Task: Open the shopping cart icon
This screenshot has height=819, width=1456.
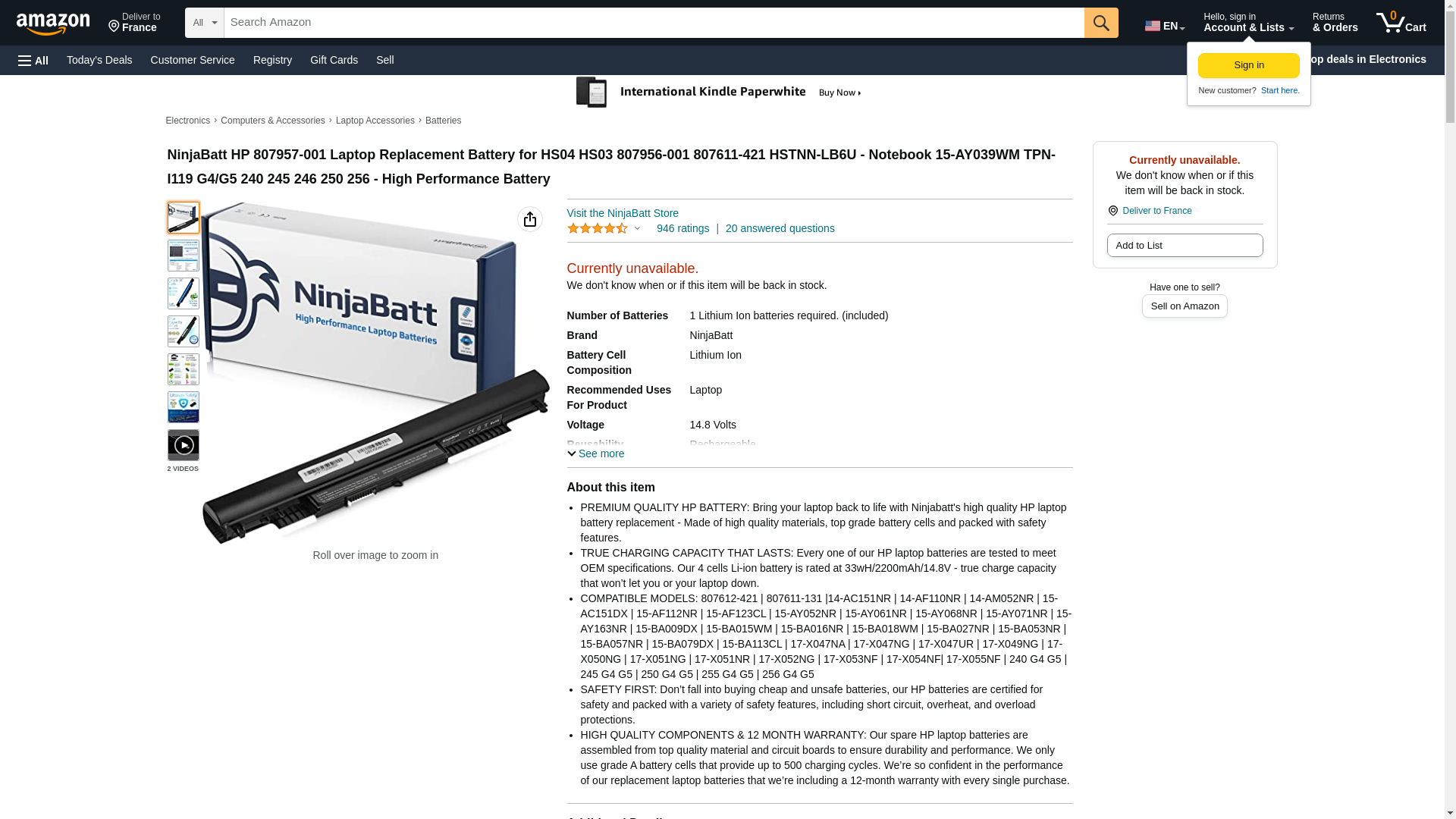Action: [1401, 22]
